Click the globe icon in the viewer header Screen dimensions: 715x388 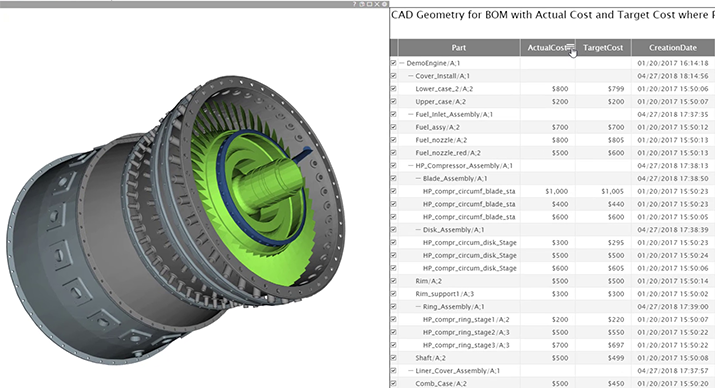coord(362,4)
